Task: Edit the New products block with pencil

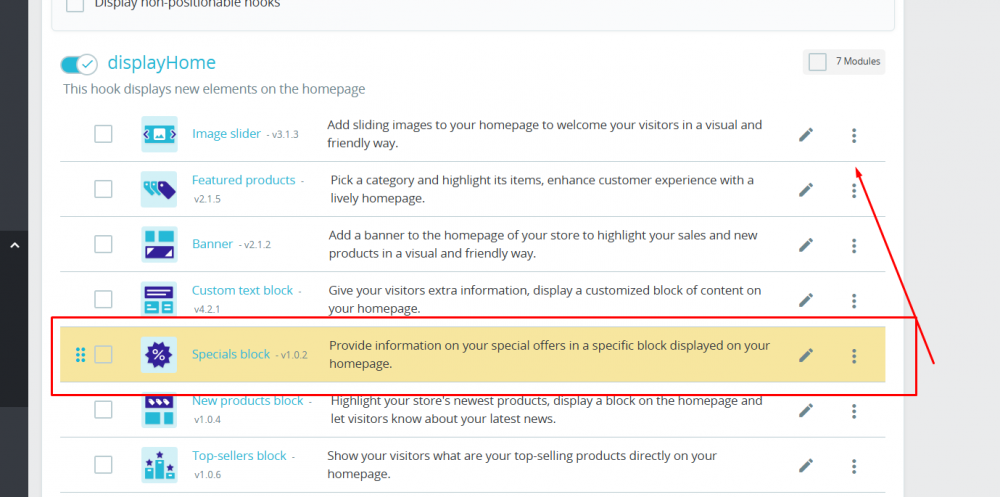Action: point(806,410)
